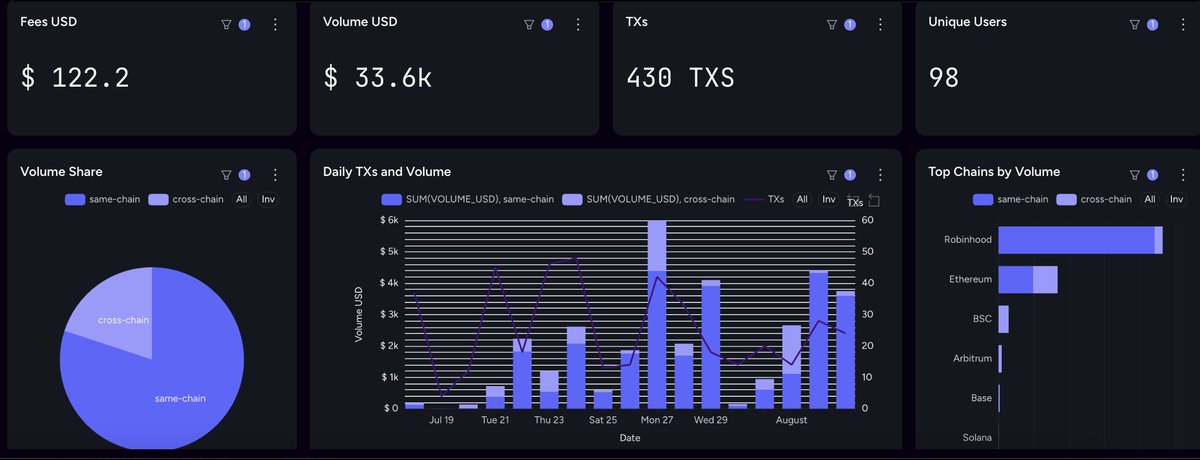Click the Volume Share panel title
The height and width of the screenshot is (460, 1200).
[61, 172]
